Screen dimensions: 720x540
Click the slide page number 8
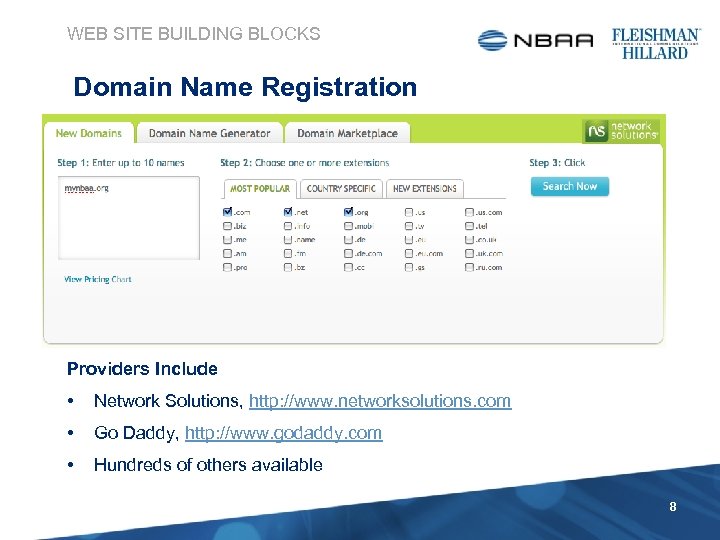[673, 506]
